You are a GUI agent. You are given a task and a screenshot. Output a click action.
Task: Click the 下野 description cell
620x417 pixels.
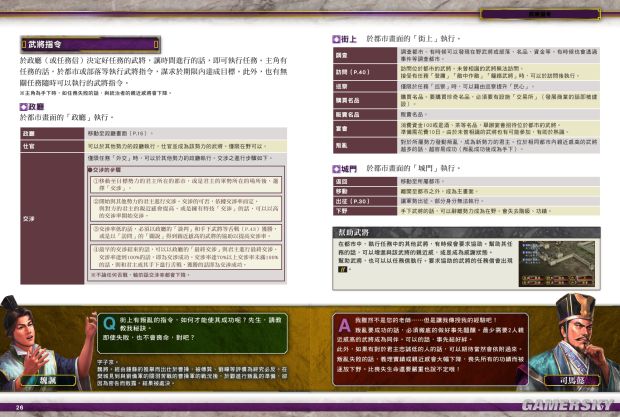[x=499, y=211]
